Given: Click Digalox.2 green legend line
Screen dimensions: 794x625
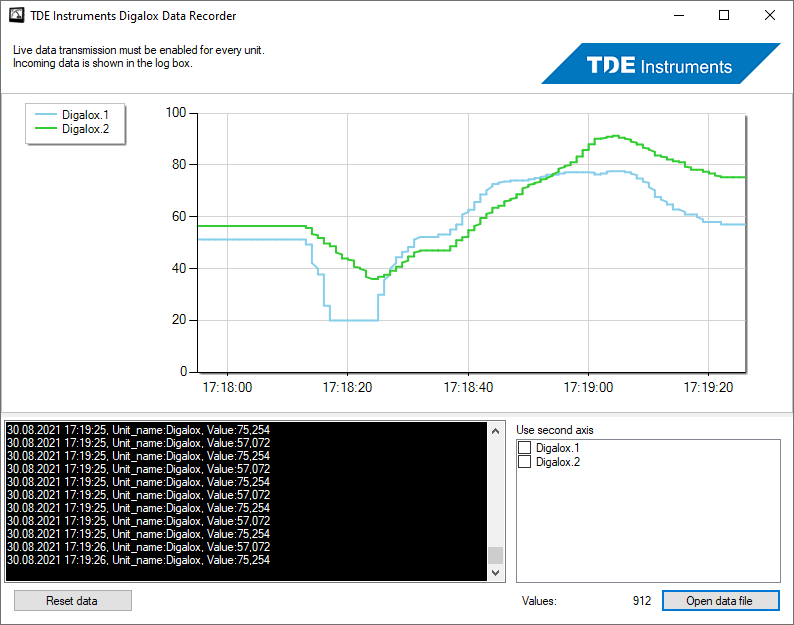Looking at the screenshot, I should (x=46, y=129).
